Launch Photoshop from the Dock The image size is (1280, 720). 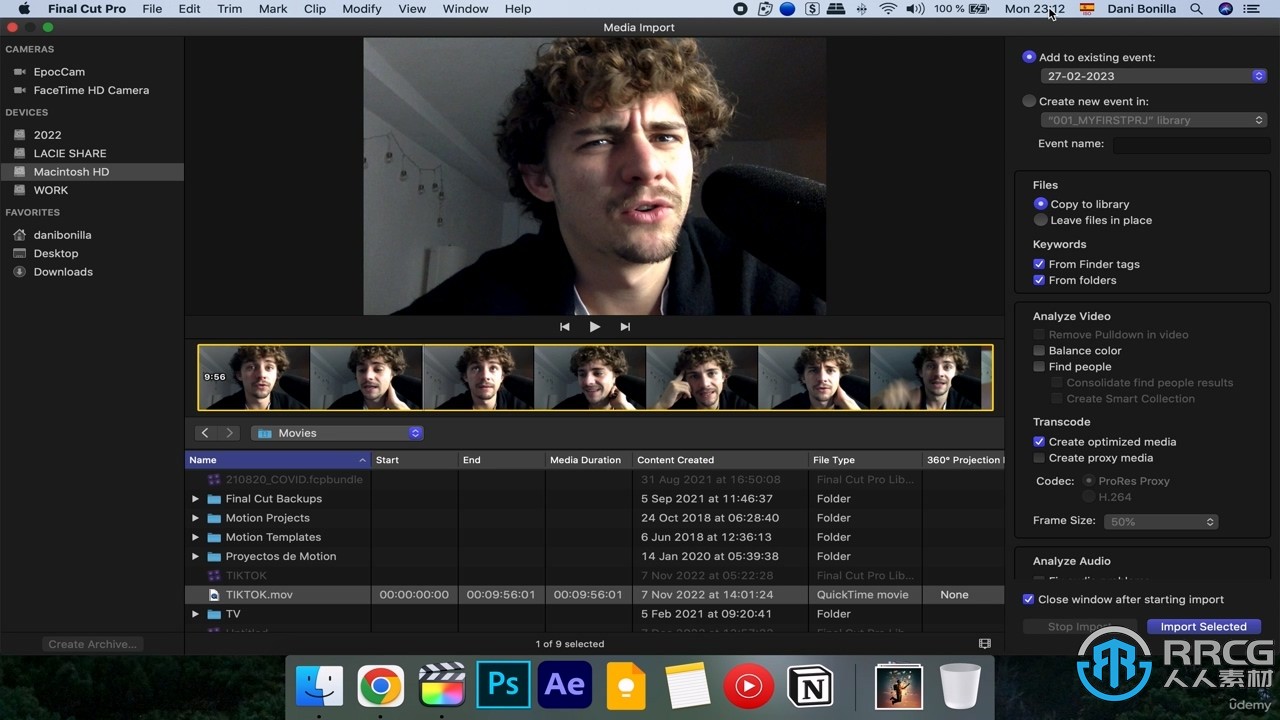pos(503,686)
